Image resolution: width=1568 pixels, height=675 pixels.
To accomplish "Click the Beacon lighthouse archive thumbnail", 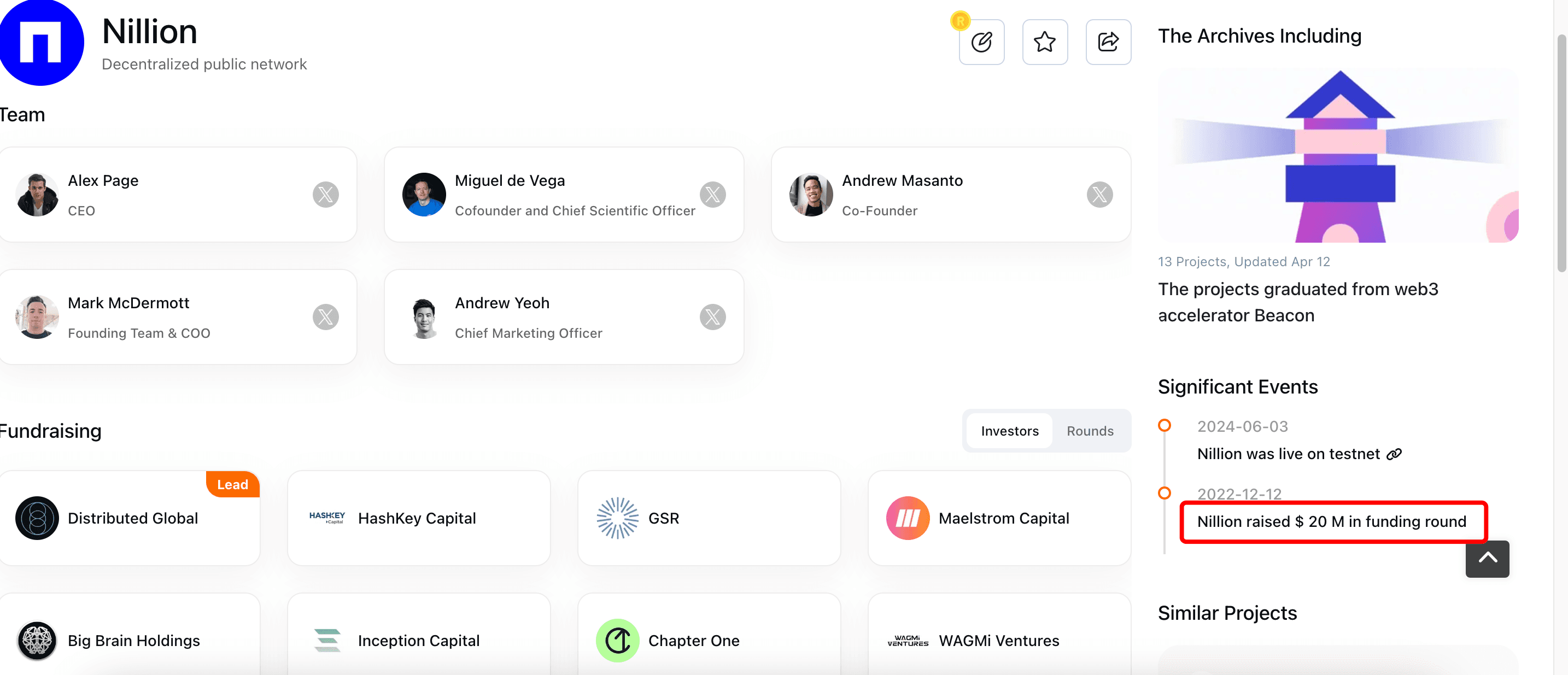I will [1338, 155].
